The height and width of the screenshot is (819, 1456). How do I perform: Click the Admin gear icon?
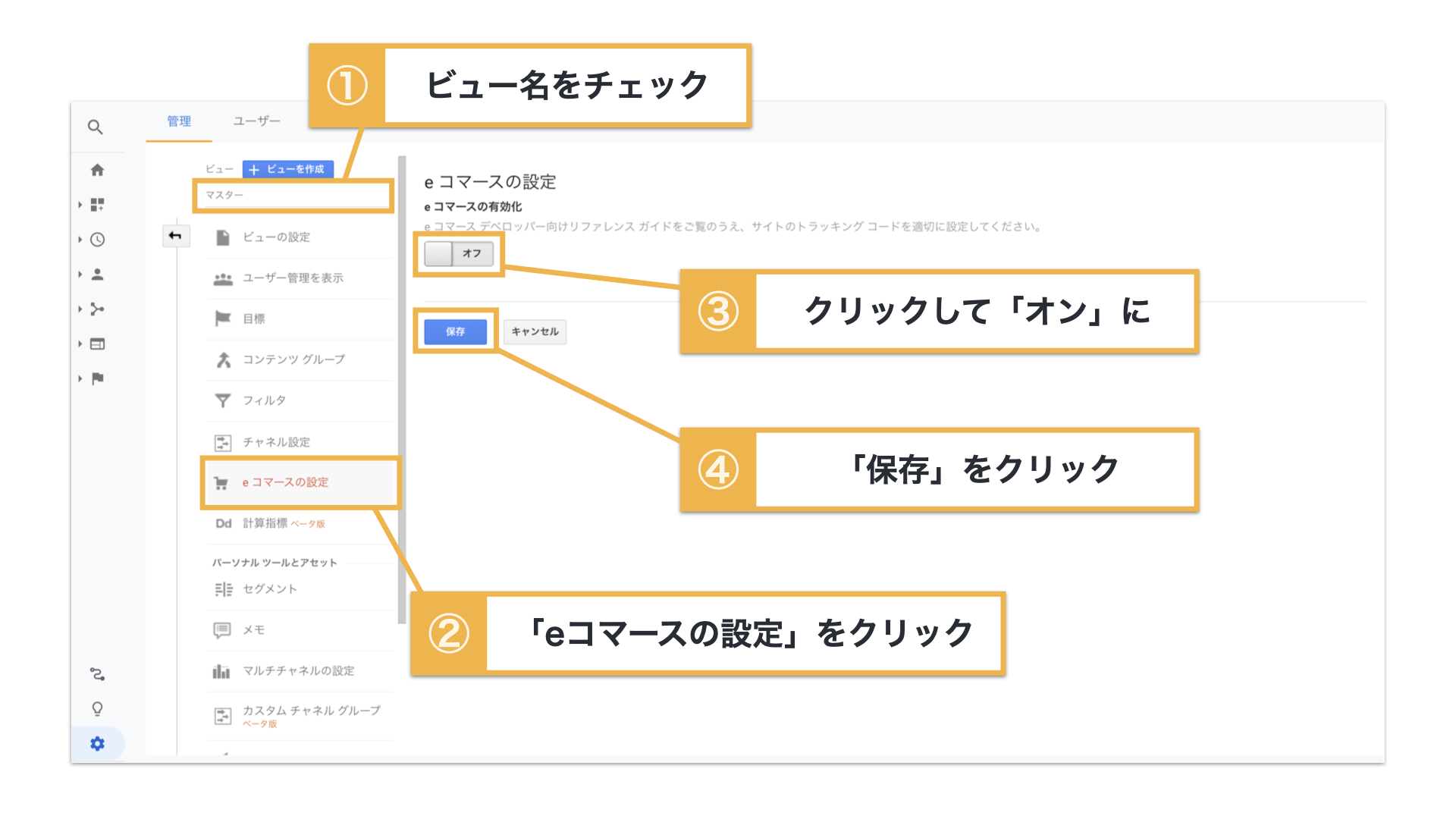tap(97, 744)
